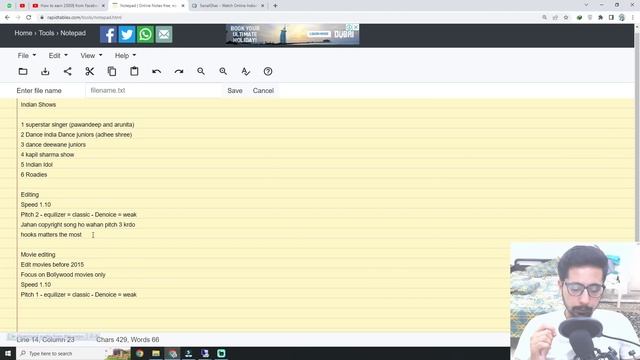The image size is (640, 360).
Task: Expand the View dropdown menu
Action: click(91, 56)
